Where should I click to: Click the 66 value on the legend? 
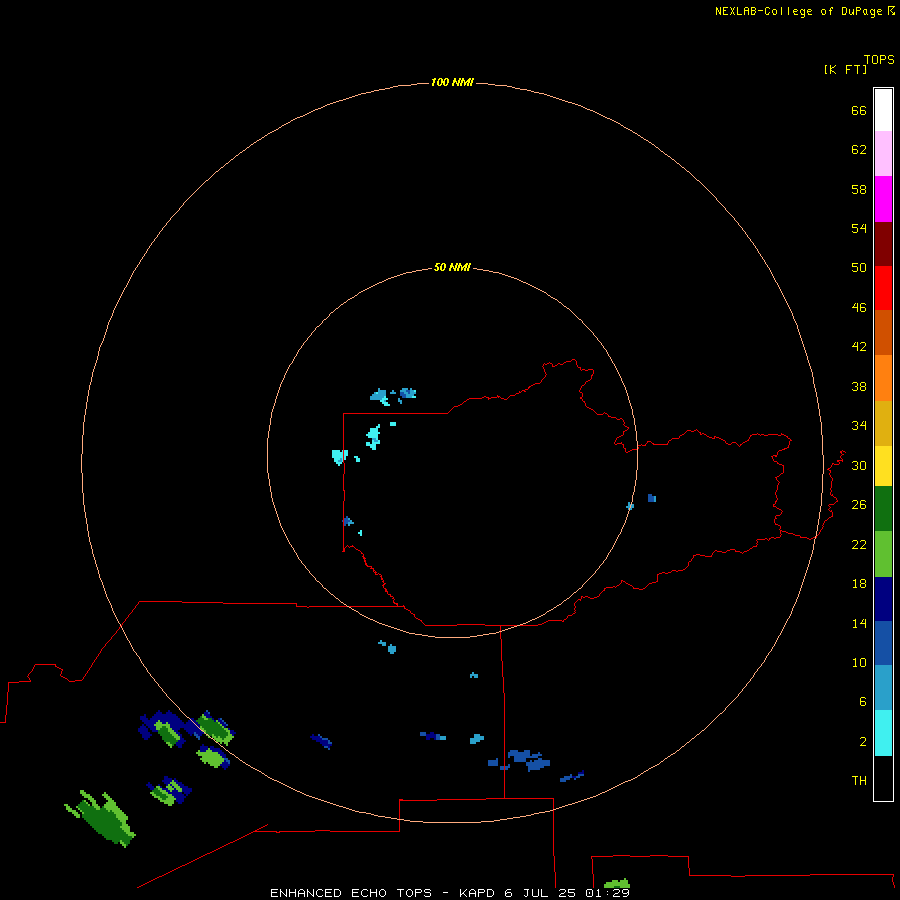pyautogui.click(x=859, y=111)
